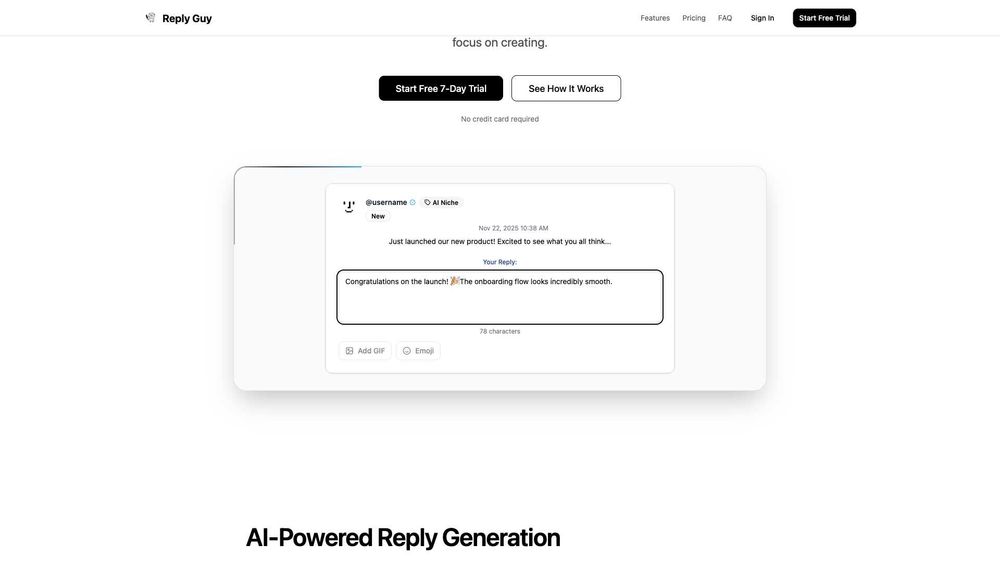Select the @username handle
This screenshot has height=563, width=1000.
(x=386, y=202)
